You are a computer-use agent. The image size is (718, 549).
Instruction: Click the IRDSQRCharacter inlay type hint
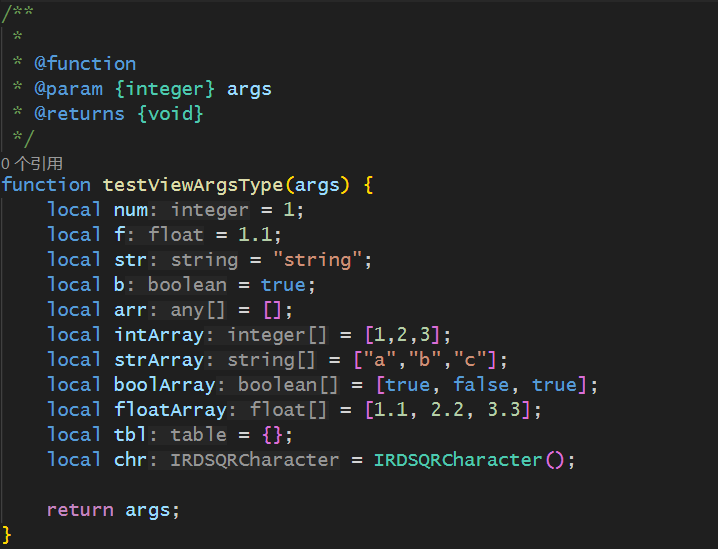tap(255, 460)
